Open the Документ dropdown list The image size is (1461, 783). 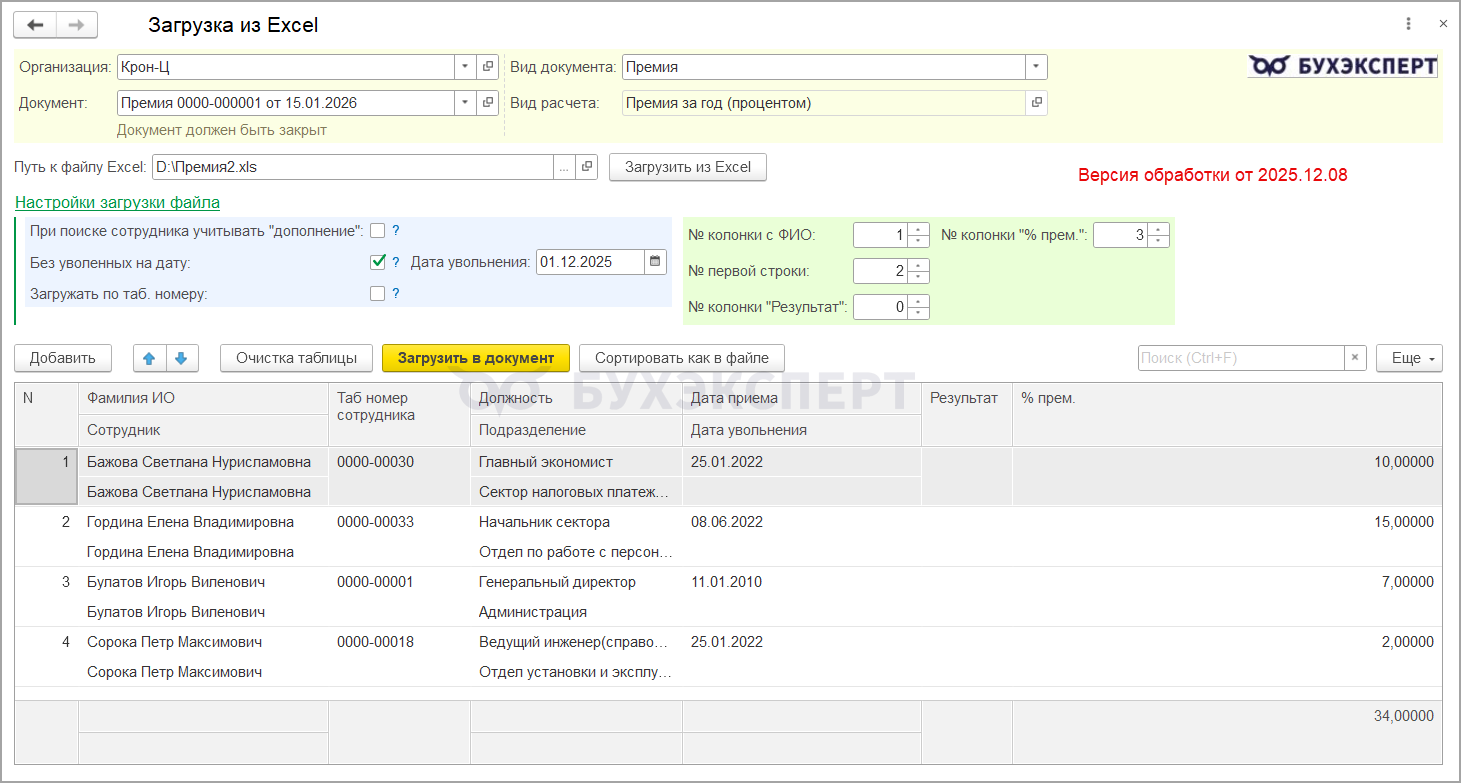[465, 103]
